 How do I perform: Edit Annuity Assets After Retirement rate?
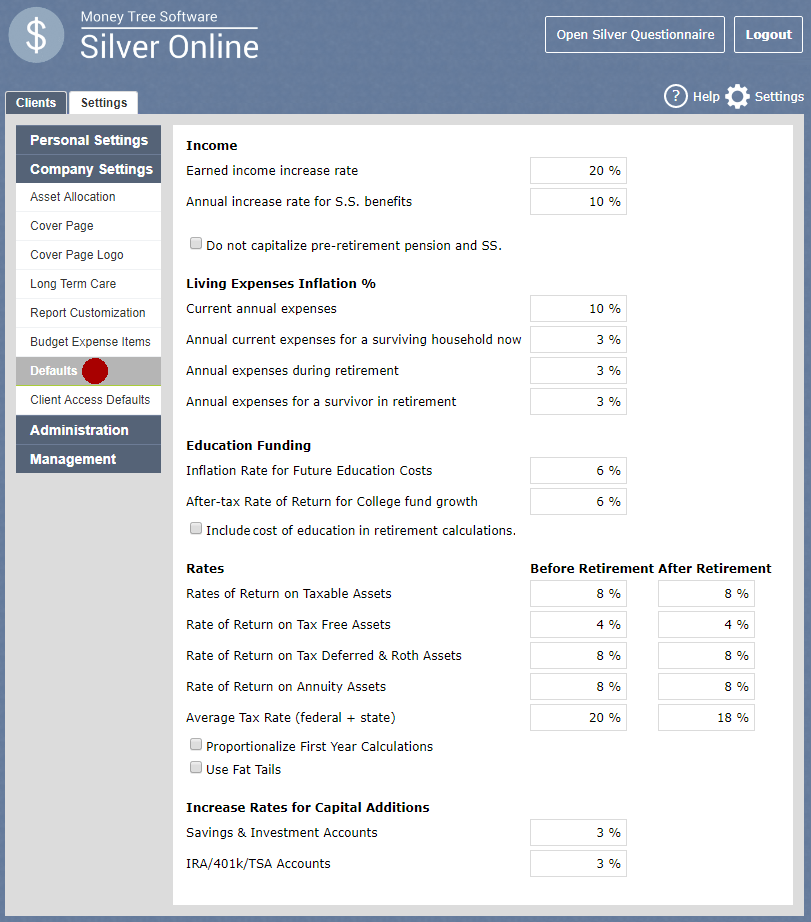pos(706,687)
